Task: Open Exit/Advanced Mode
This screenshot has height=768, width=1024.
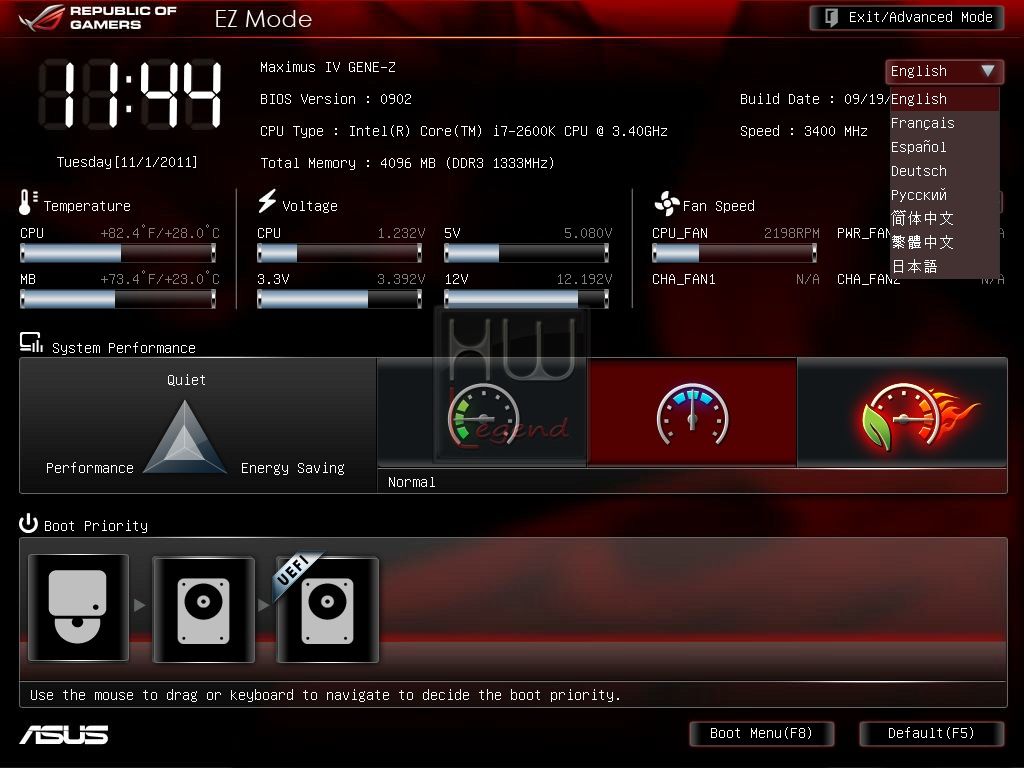Action: pos(906,18)
